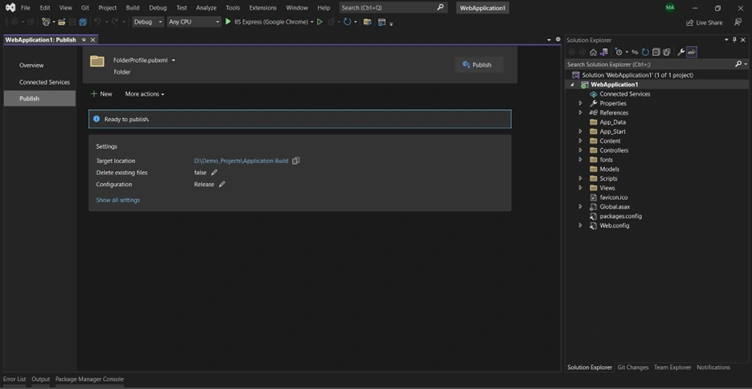Viewport: 752px width, 389px height.
Task: Open target location path link
Action: (x=241, y=161)
